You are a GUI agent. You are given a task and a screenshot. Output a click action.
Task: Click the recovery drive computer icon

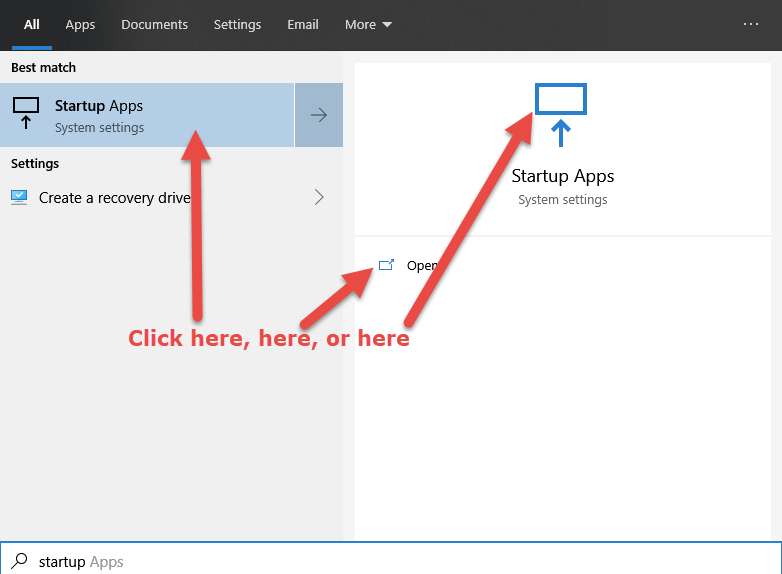pyautogui.click(x=19, y=197)
